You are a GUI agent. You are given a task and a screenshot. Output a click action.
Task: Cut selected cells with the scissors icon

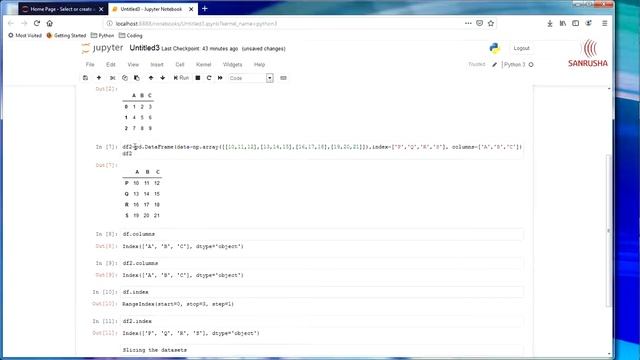click(x=112, y=78)
